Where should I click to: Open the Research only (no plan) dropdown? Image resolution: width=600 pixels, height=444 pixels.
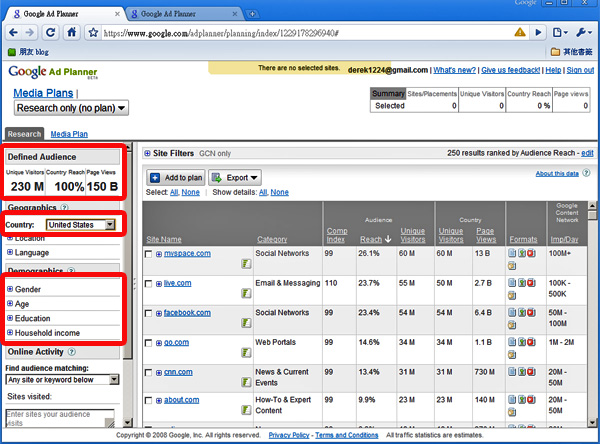click(x=71, y=108)
